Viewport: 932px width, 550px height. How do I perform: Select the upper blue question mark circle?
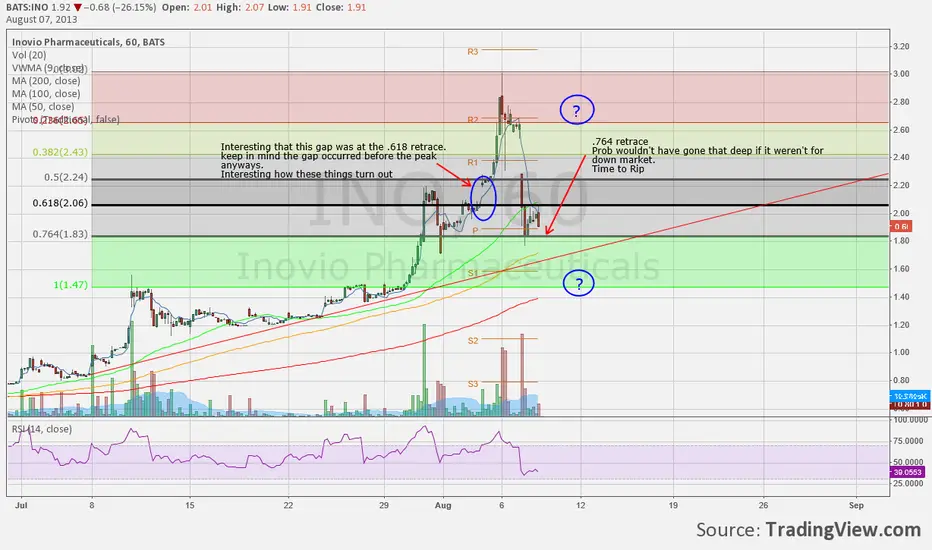pyautogui.click(x=577, y=110)
